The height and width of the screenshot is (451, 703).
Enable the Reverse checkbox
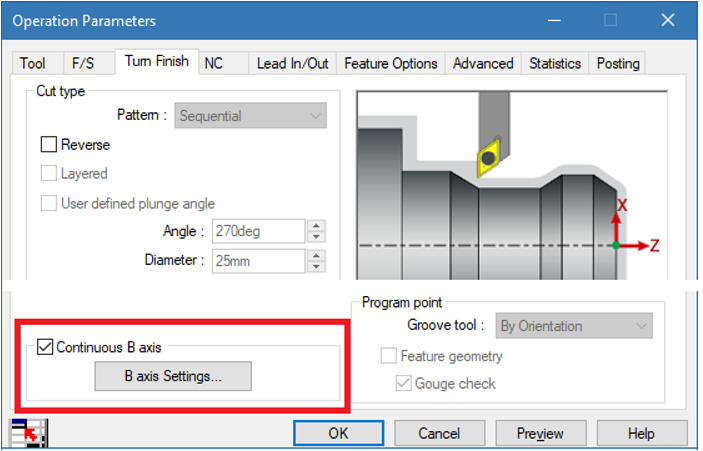click(x=49, y=145)
